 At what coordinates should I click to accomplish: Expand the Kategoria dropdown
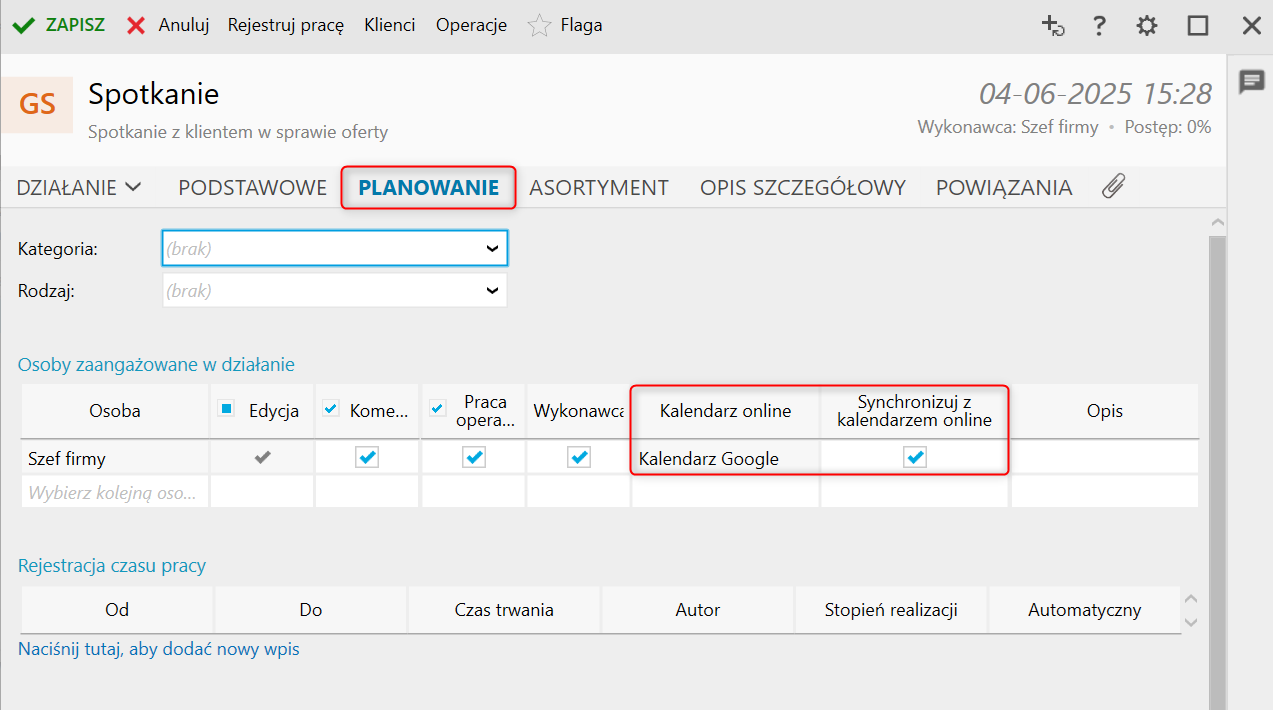492,249
